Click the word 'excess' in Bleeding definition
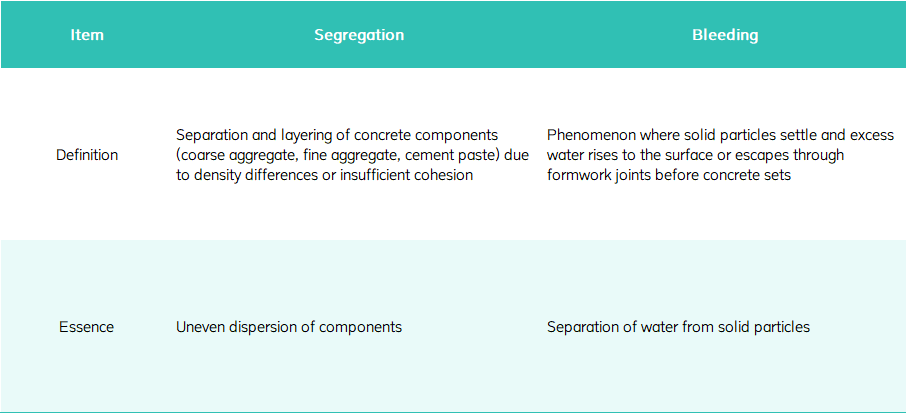Viewport: 906px width, 413px height. (x=872, y=135)
